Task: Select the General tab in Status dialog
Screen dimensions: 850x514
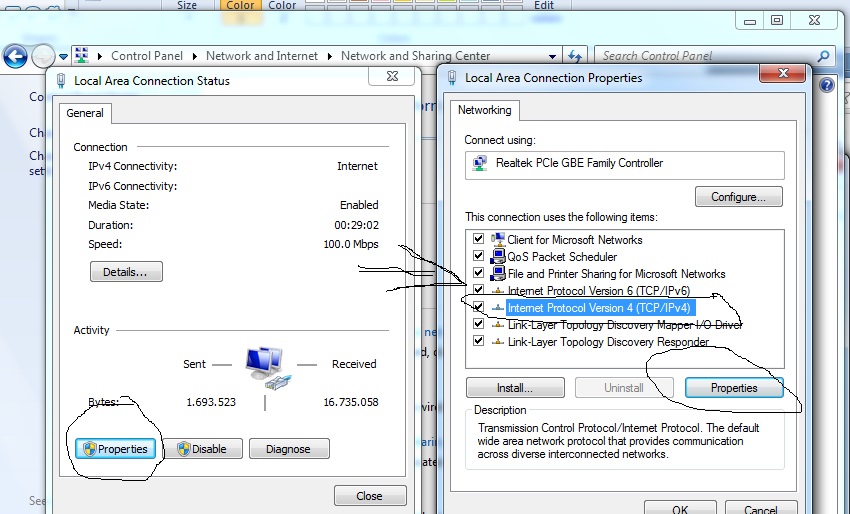Action: tap(85, 113)
